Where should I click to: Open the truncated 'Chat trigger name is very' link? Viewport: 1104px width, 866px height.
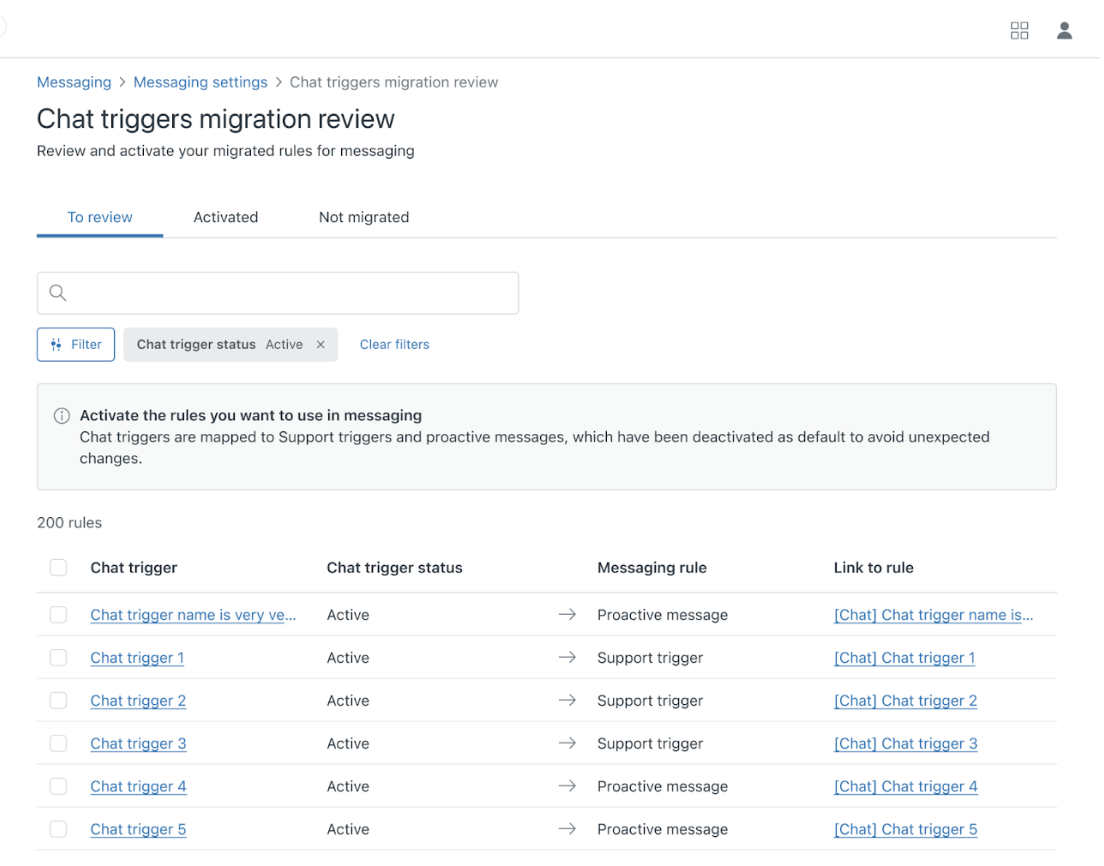point(193,615)
